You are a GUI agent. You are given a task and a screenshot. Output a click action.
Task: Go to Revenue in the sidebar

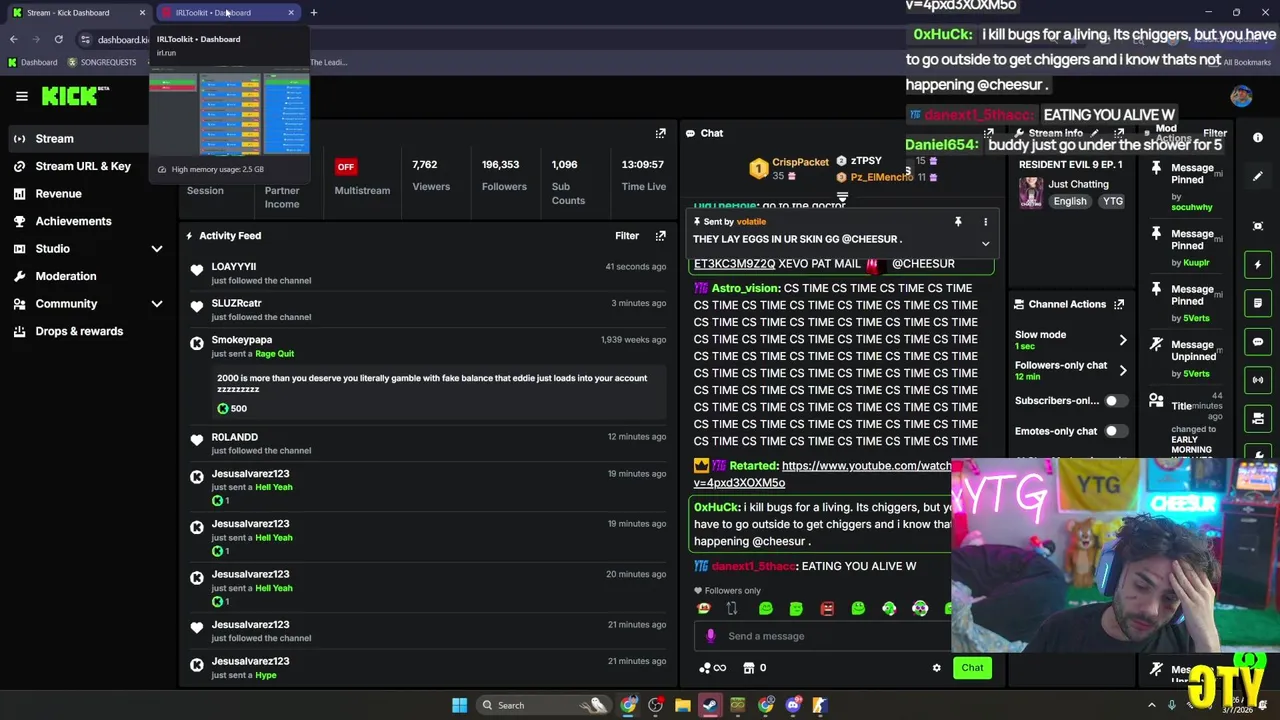(58, 194)
